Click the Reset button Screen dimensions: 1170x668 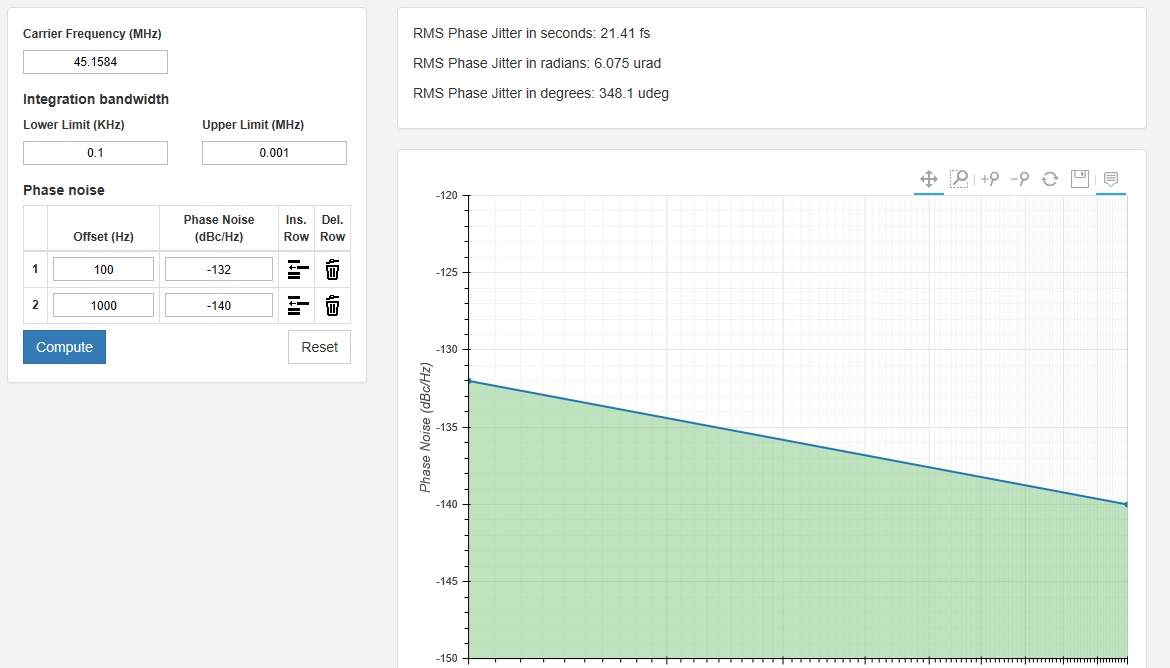coord(319,347)
